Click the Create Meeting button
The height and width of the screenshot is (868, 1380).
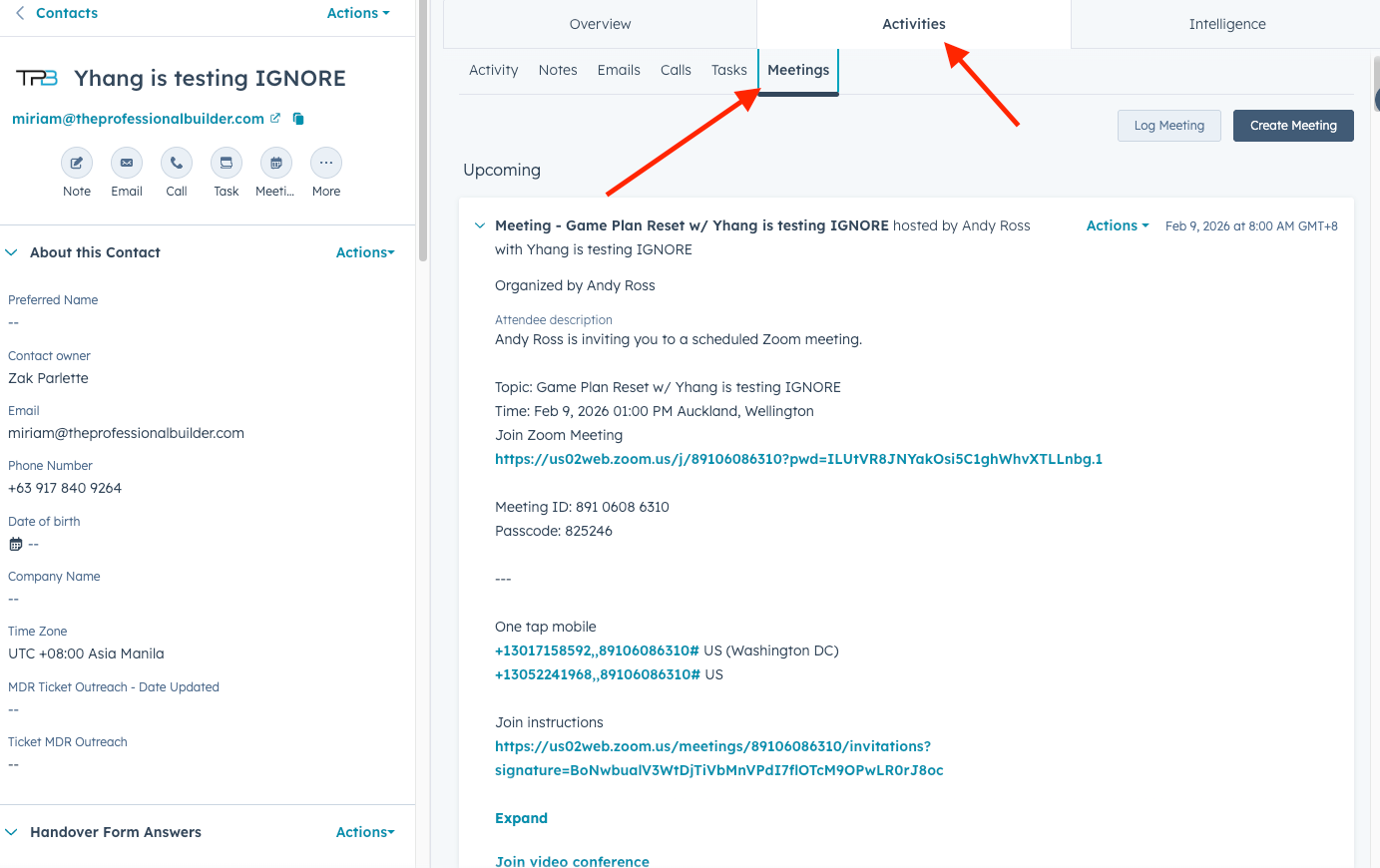(1292, 126)
